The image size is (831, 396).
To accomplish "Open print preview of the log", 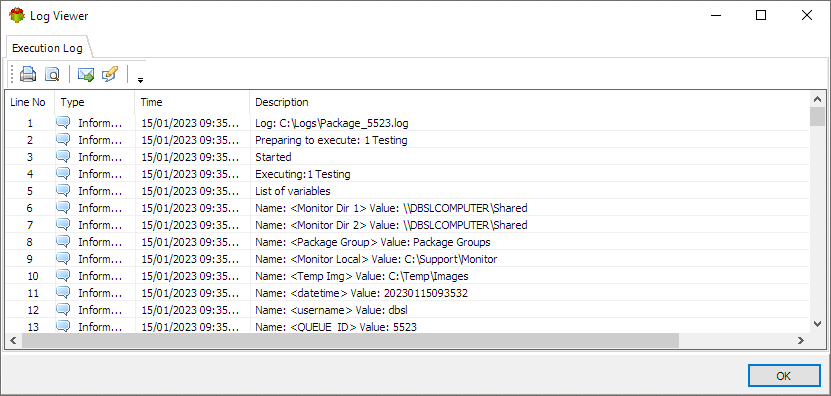I will [x=52, y=75].
